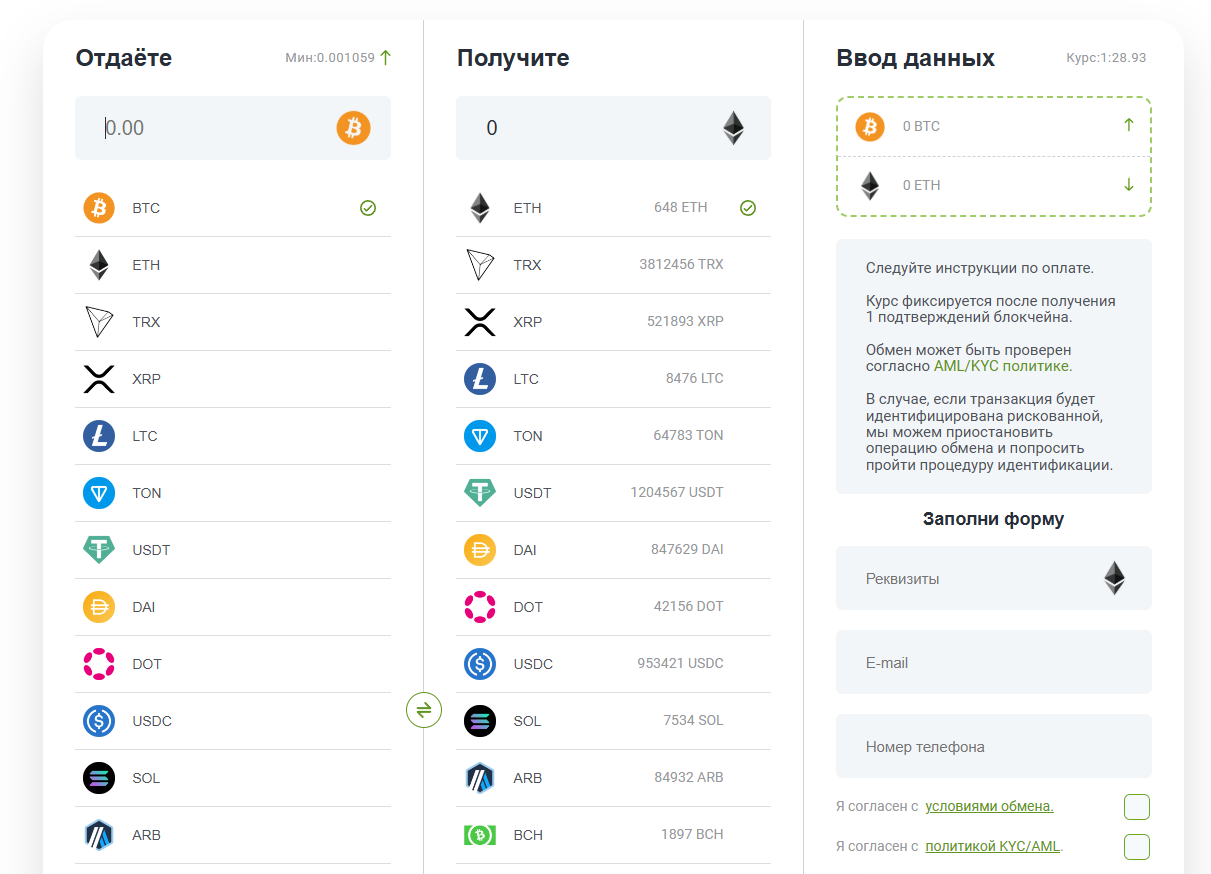Click the 64783 TON reserve amount
This screenshot has width=1211, height=874.
(688, 436)
